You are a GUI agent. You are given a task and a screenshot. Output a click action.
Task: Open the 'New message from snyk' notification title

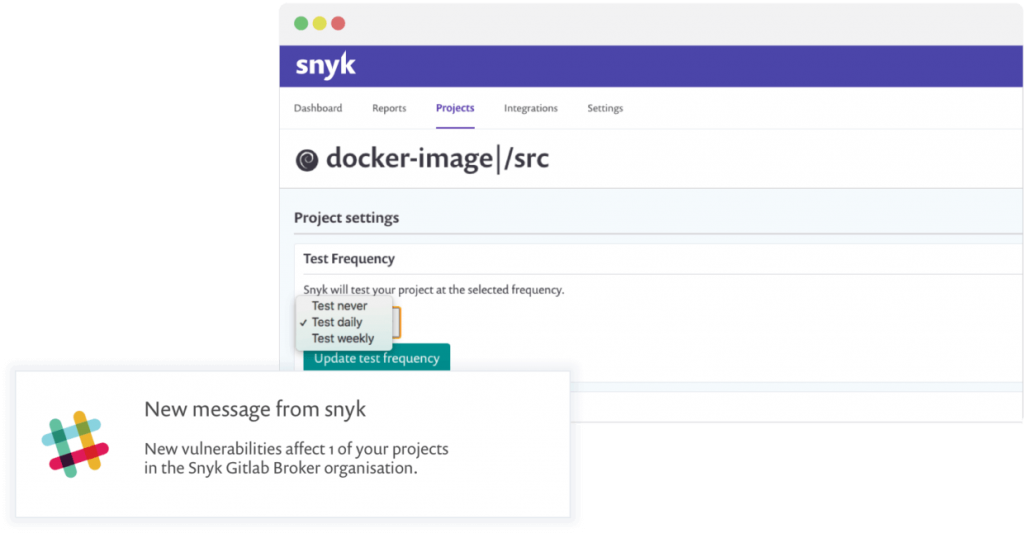point(255,409)
